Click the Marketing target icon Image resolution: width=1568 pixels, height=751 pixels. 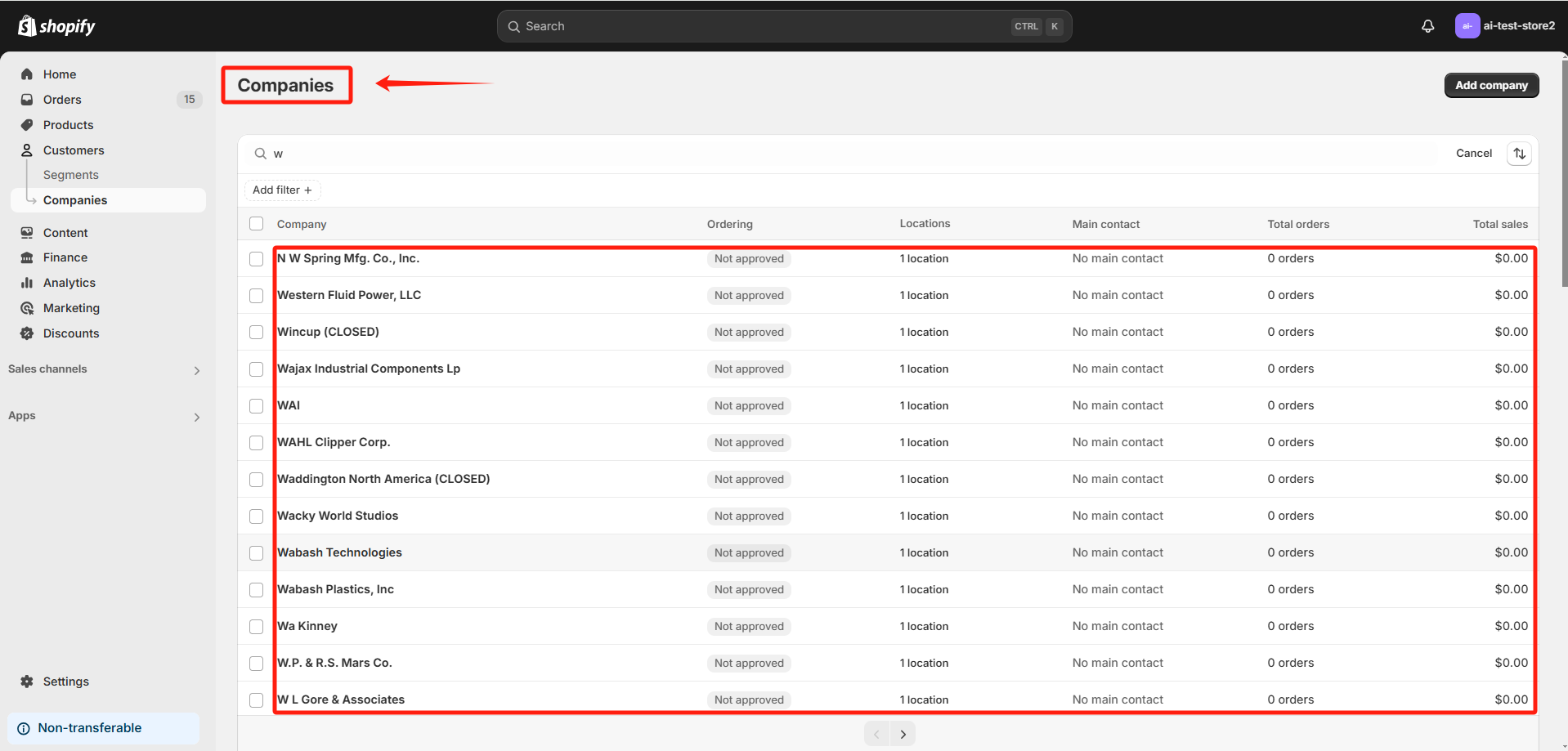click(27, 308)
